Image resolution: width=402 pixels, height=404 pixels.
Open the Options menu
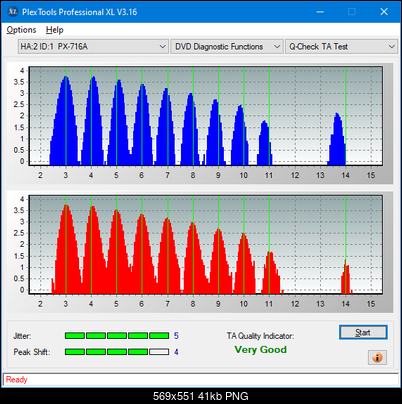[21, 30]
